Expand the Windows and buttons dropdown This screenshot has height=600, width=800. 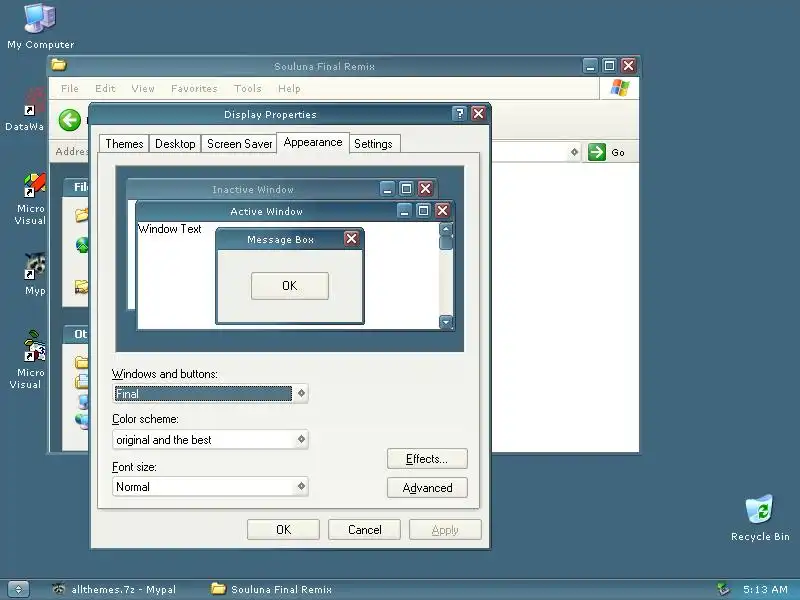(x=301, y=393)
